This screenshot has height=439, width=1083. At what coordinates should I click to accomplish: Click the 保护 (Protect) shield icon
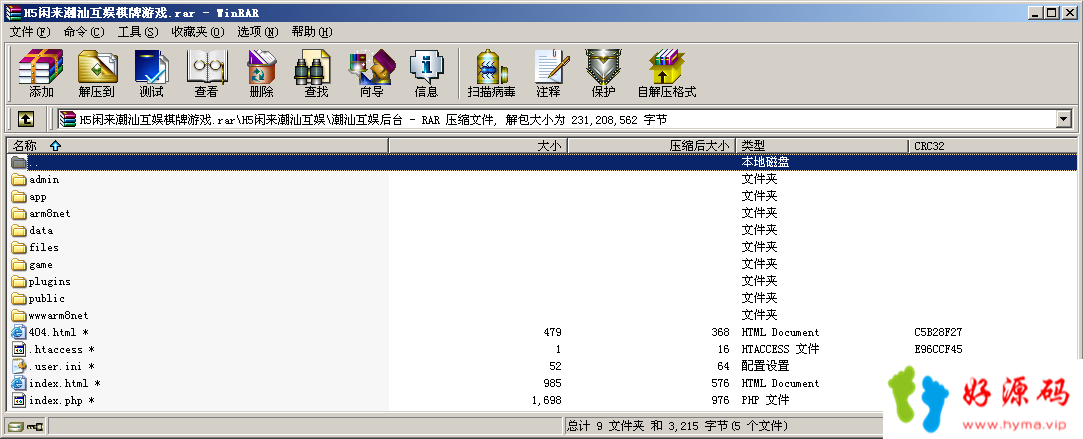[603, 74]
